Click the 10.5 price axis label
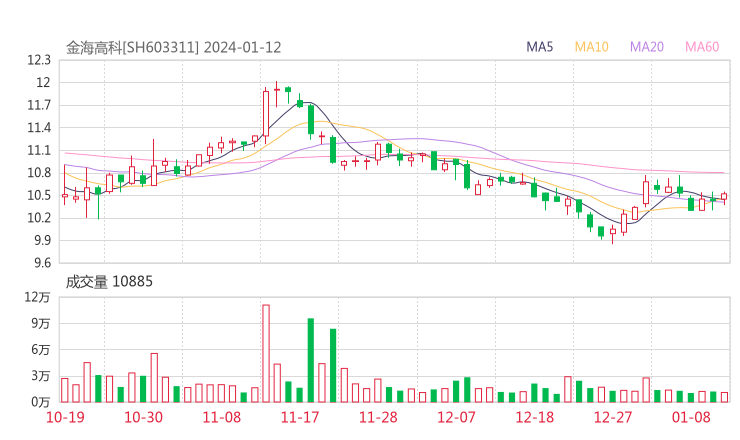Screen dimensions: 740x440 coord(39,195)
